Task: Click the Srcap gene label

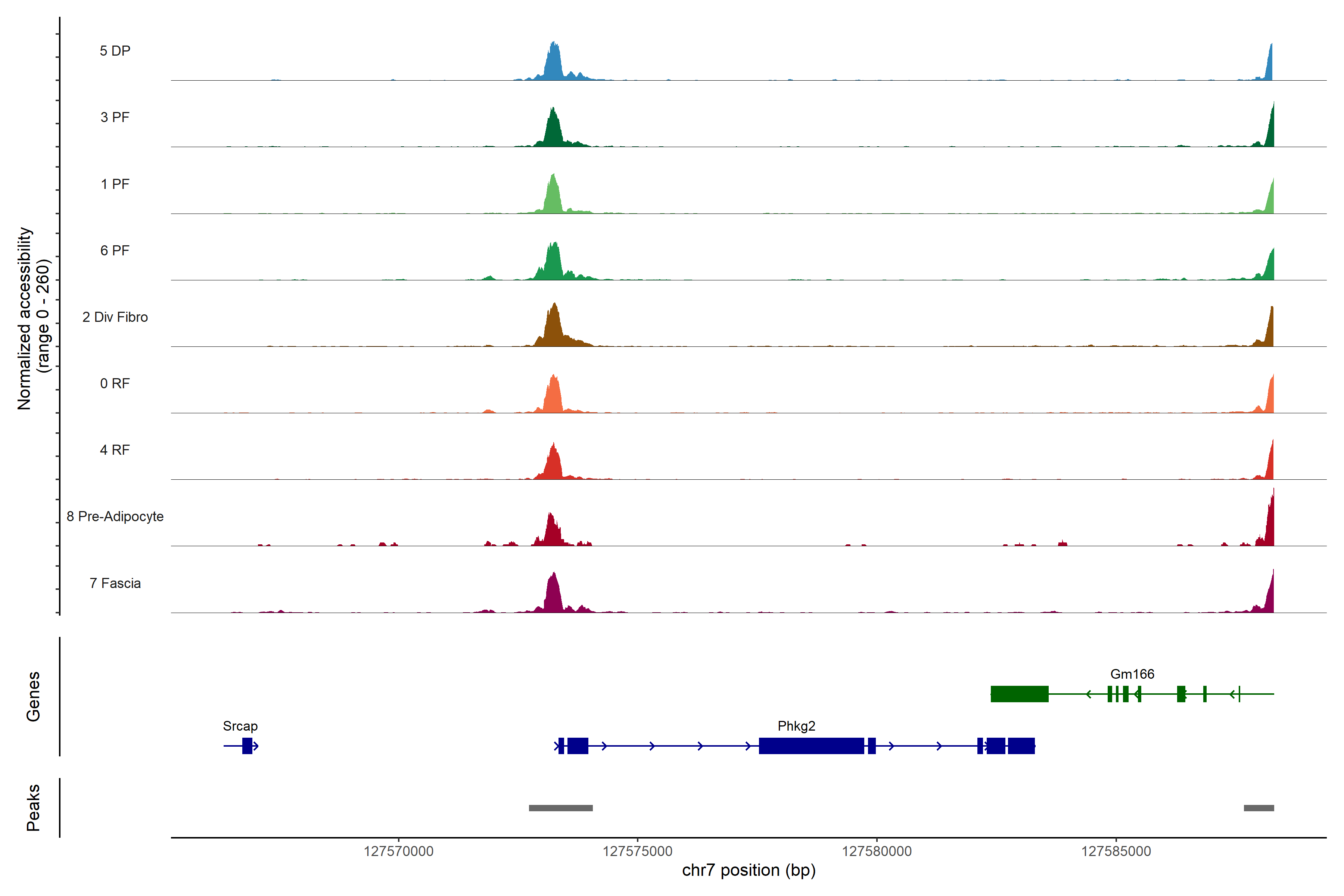Action: pyautogui.click(x=240, y=726)
